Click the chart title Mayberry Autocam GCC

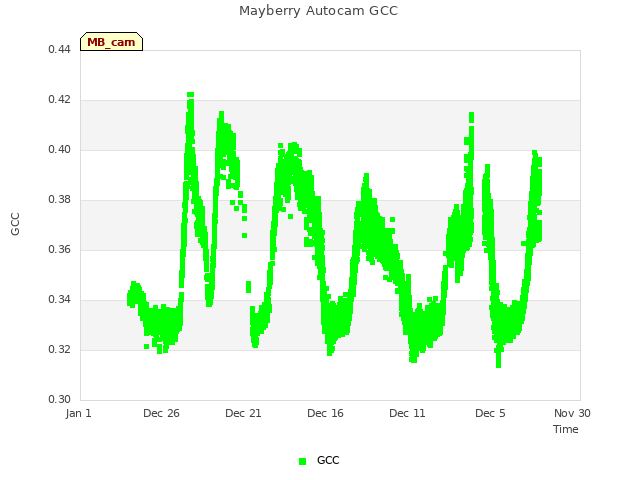[318, 11]
